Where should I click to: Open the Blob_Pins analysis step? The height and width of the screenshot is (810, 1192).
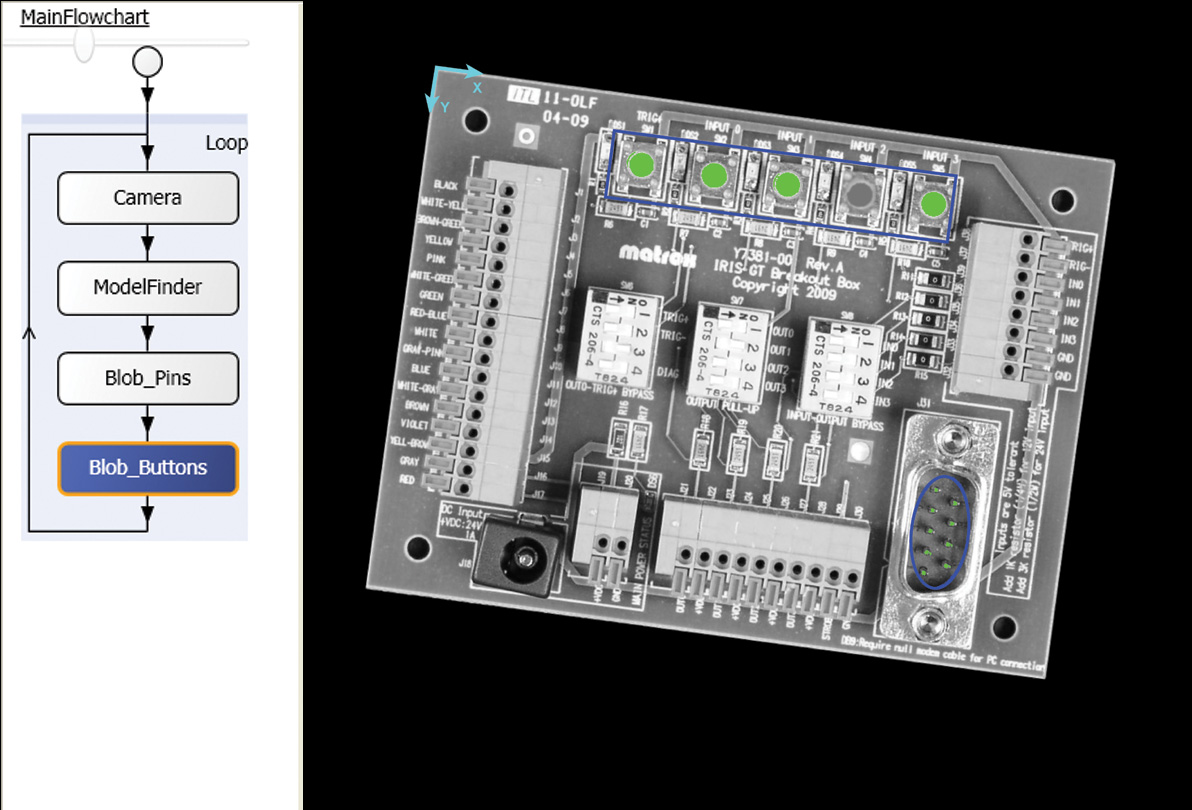point(147,377)
